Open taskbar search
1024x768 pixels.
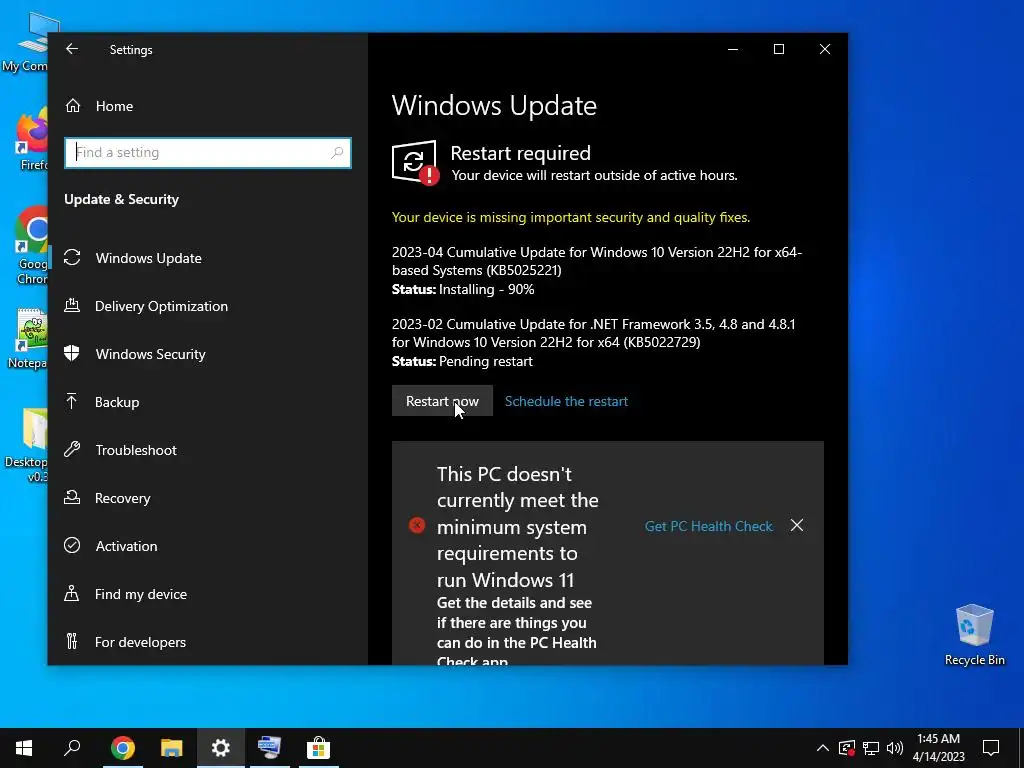(x=72, y=748)
